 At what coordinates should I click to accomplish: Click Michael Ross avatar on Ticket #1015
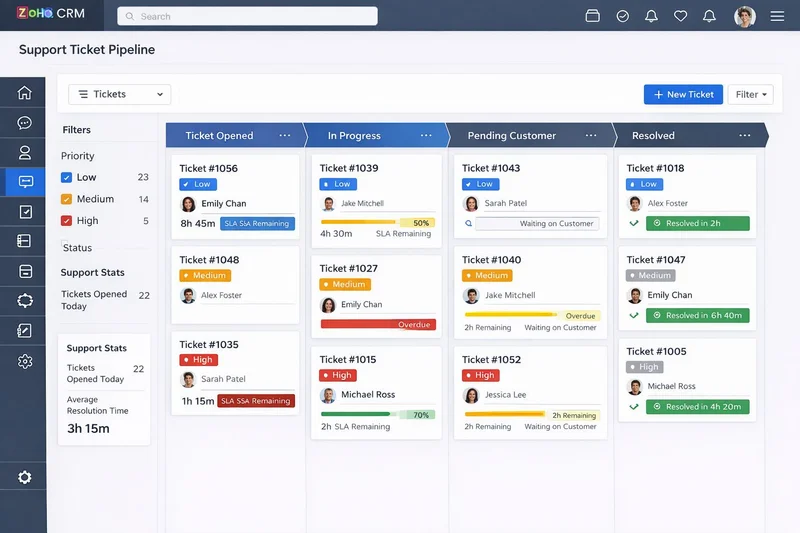pos(328,395)
